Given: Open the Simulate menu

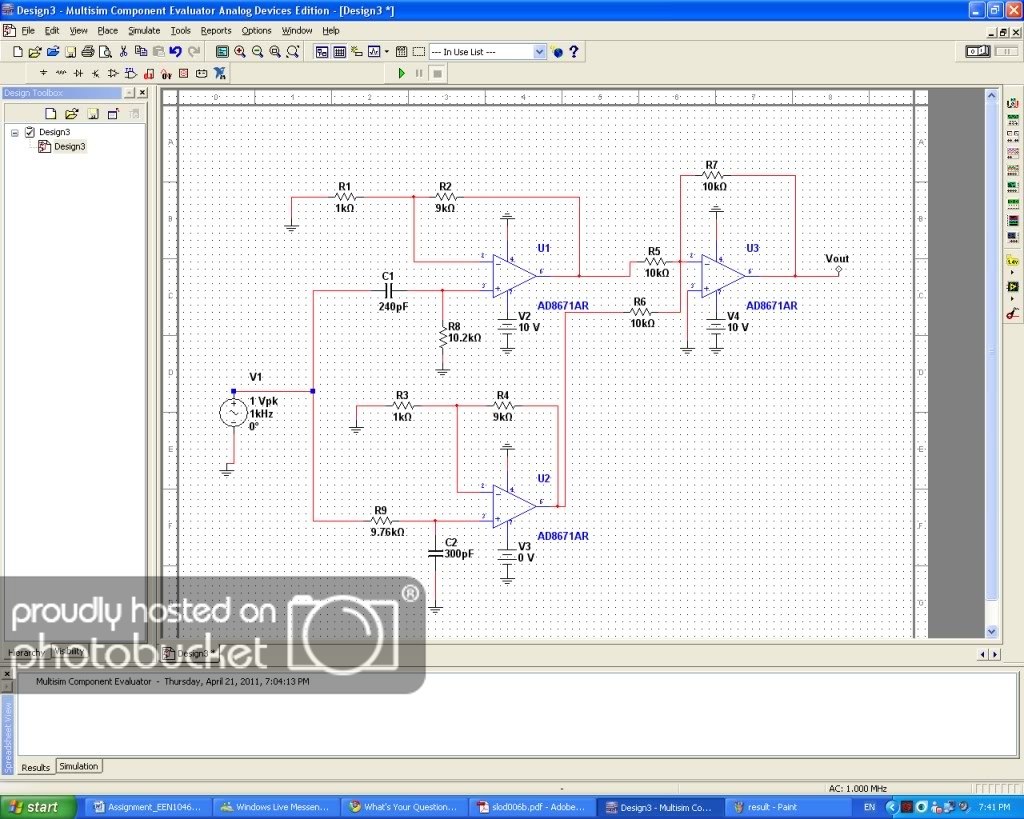Looking at the screenshot, I should coord(144,31).
